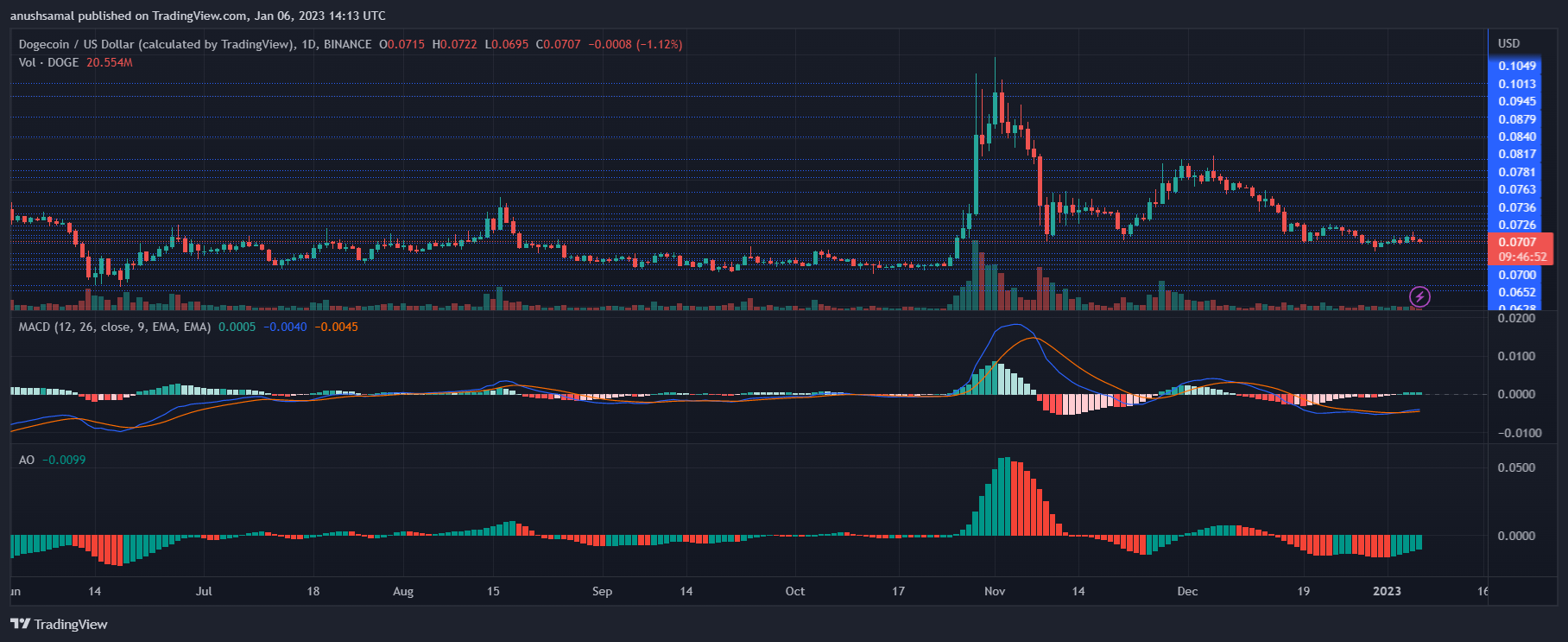Viewport: 1568px width, 642px height.
Task: Expand the MACD indicator legend
Action: (x=114, y=327)
